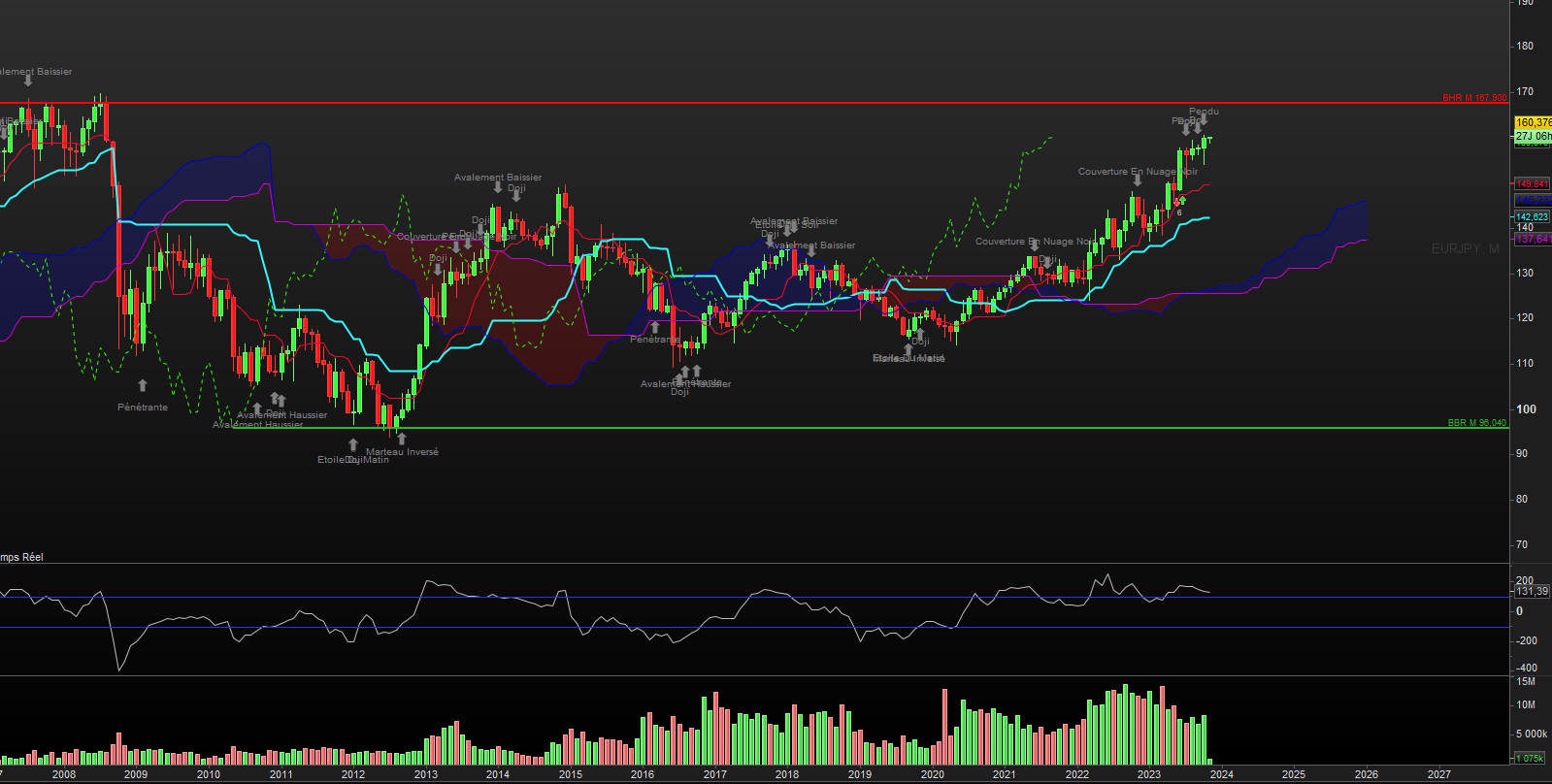This screenshot has height=784, width=1552.
Task: Click the magenta 137,641 price tag
Action: point(1533,239)
